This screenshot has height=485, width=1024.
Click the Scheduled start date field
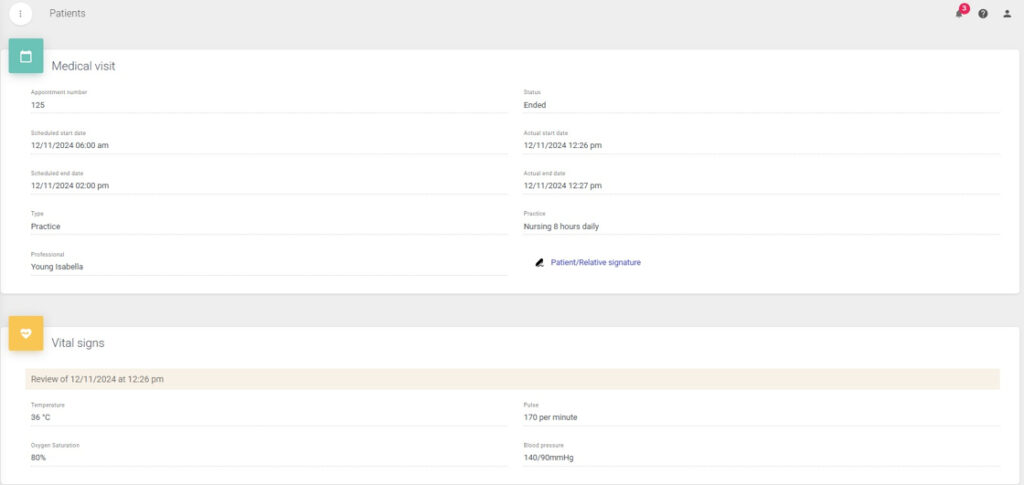[70, 145]
